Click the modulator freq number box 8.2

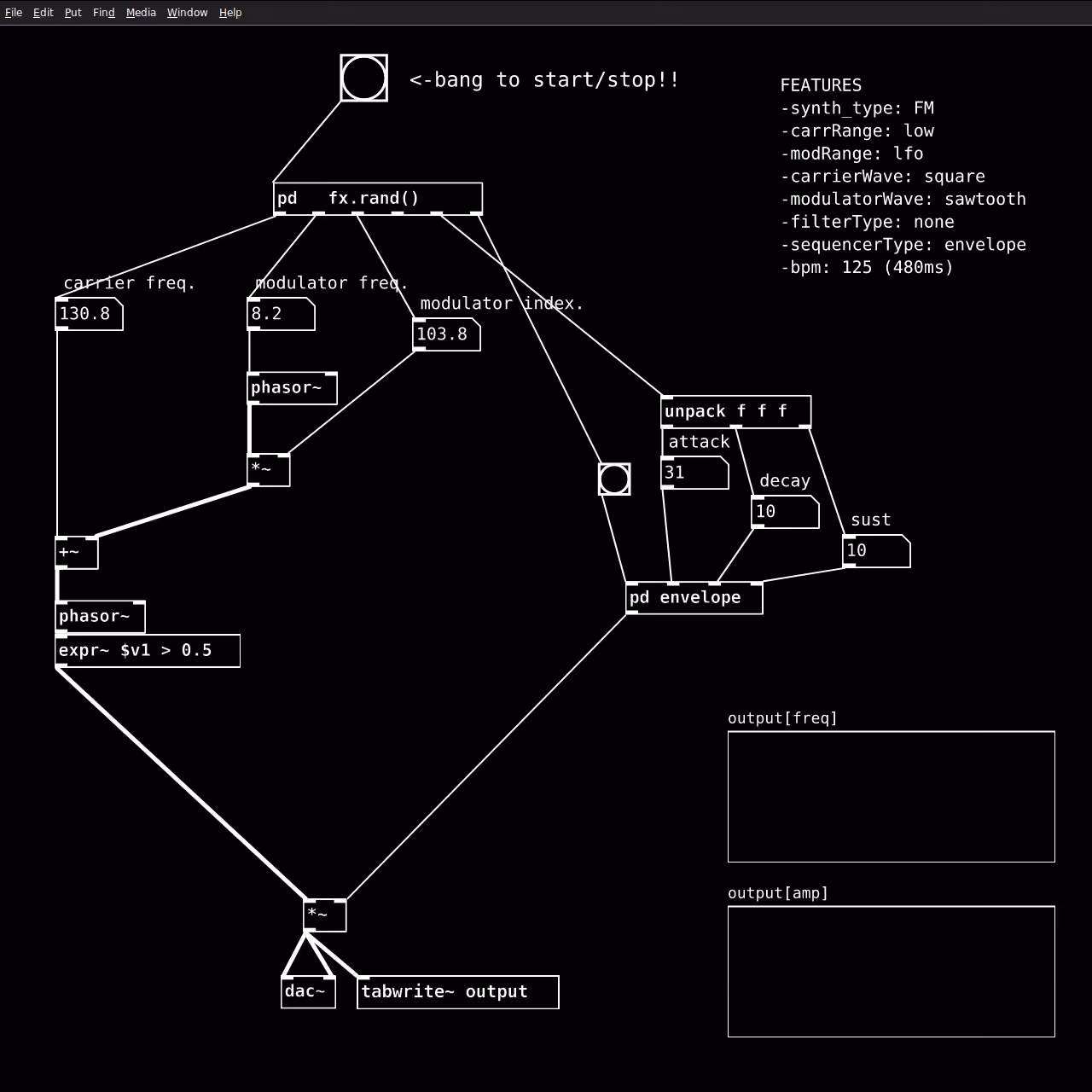point(281,314)
